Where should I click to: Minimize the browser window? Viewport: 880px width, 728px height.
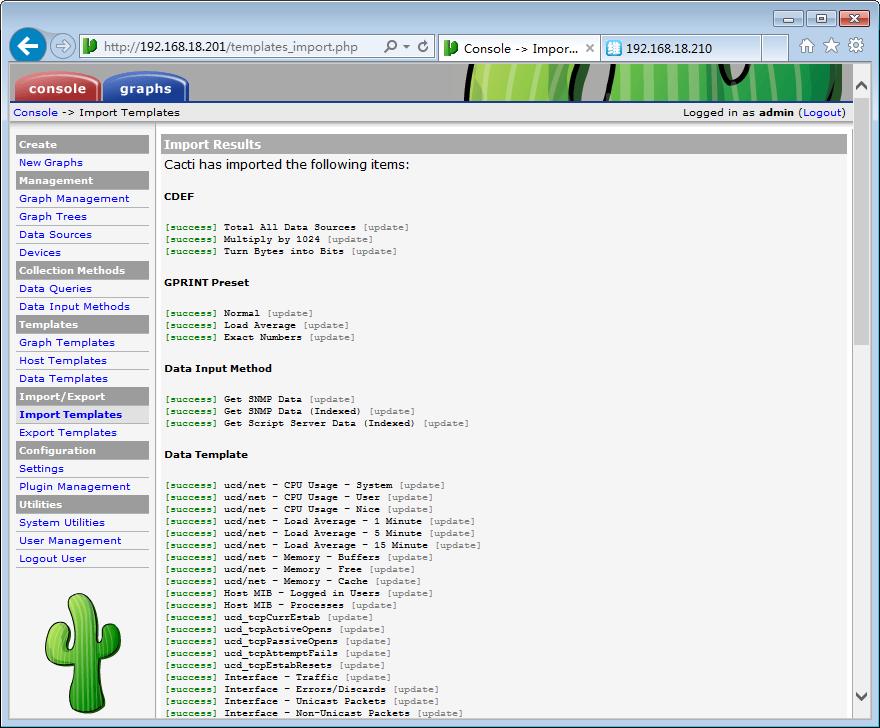click(x=788, y=19)
